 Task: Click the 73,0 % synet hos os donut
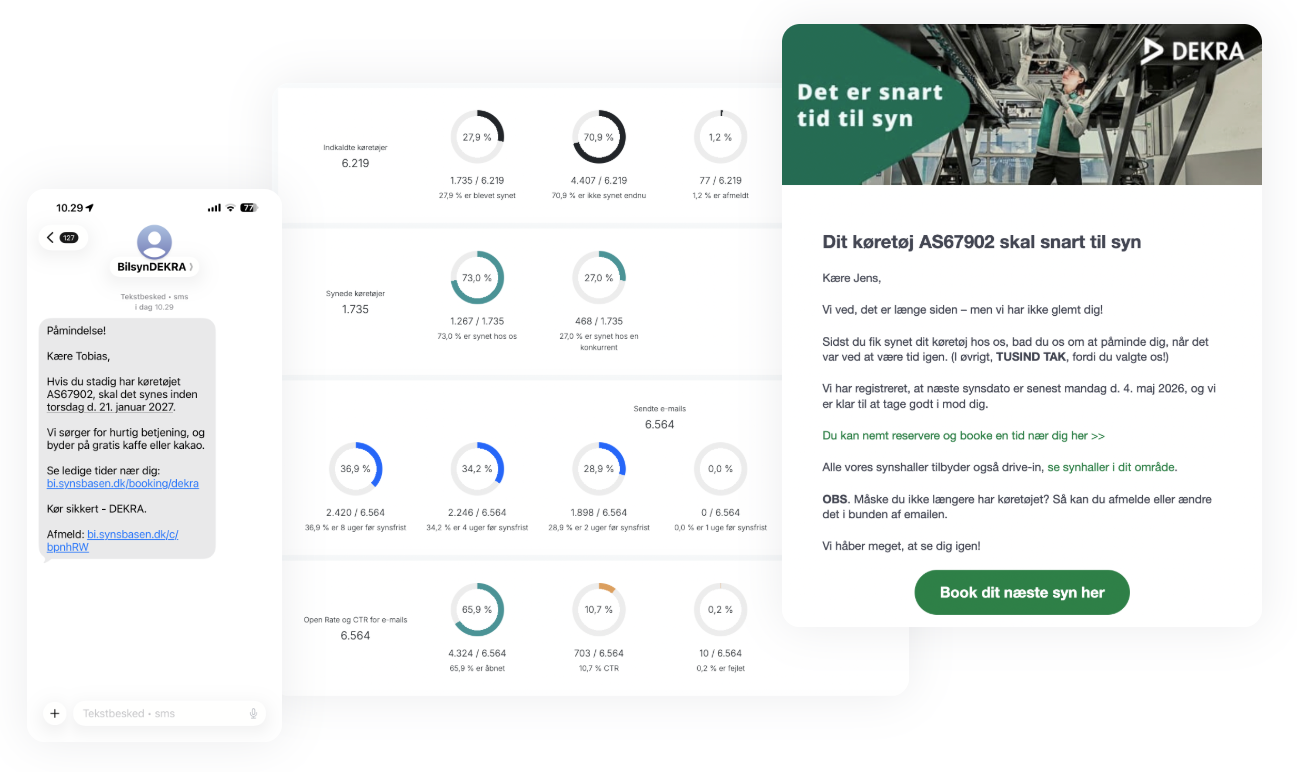[x=477, y=278]
